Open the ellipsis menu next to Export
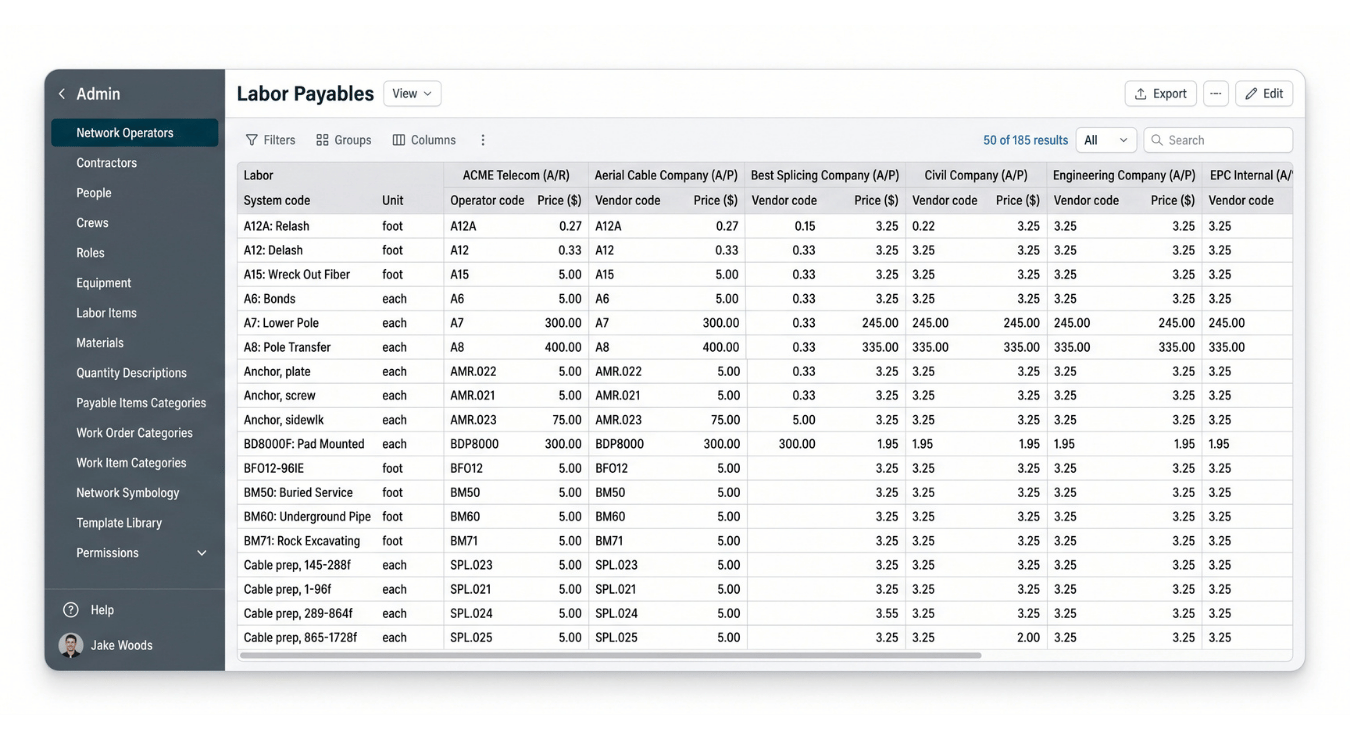Image resolution: width=1350 pixels, height=750 pixels. (1215, 94)
